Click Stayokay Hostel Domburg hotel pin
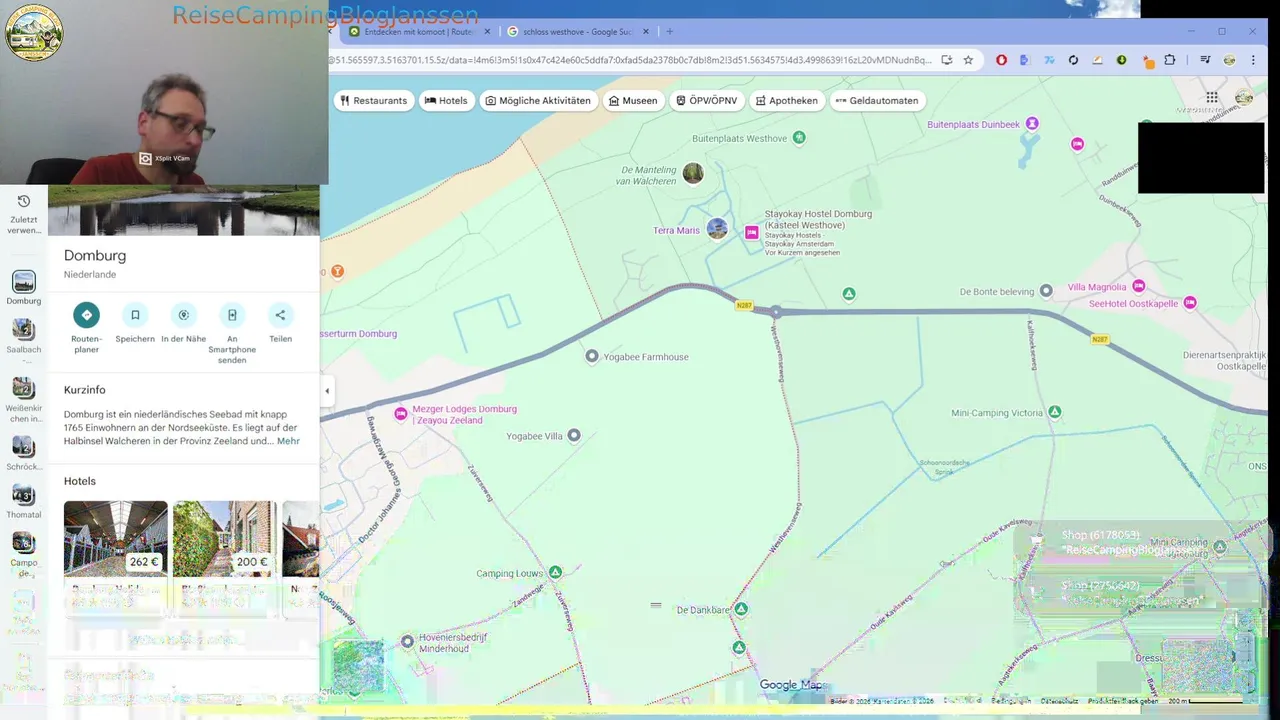This screenshot has height=720, width=1280. pyautogui.click(x=752, y=232)
